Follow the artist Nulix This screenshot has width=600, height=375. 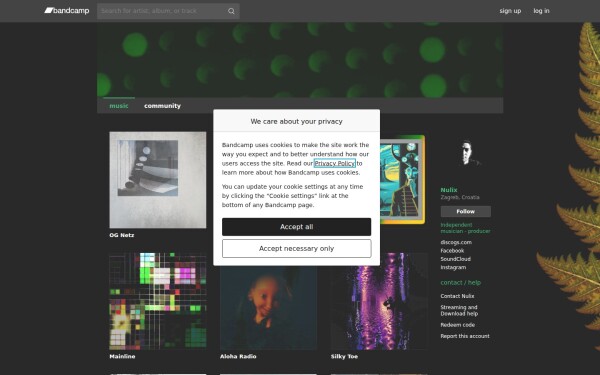point(466,212)
